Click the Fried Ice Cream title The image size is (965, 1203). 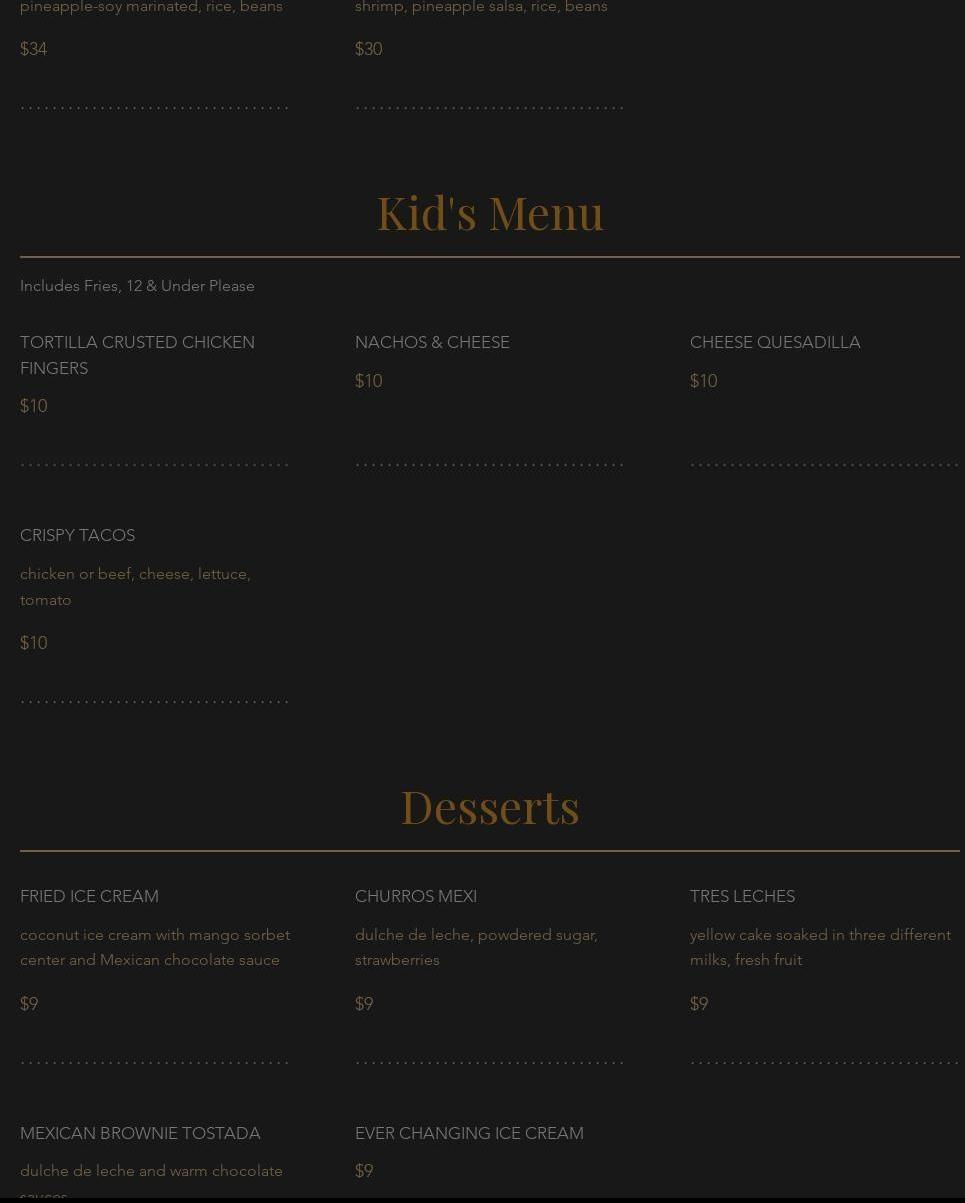[89, 896]
